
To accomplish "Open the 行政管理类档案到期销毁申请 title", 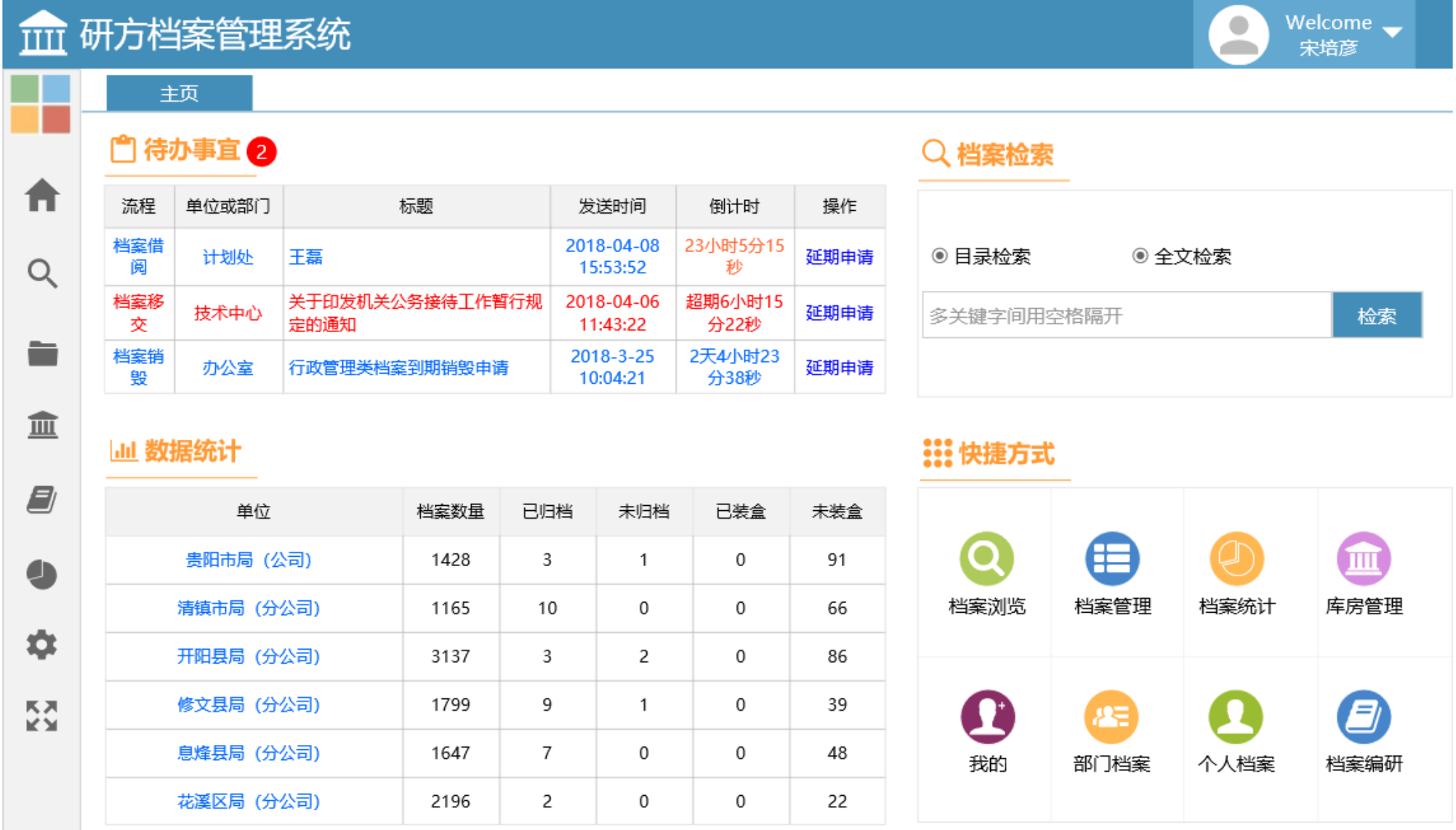I will (x=398, y=368).
